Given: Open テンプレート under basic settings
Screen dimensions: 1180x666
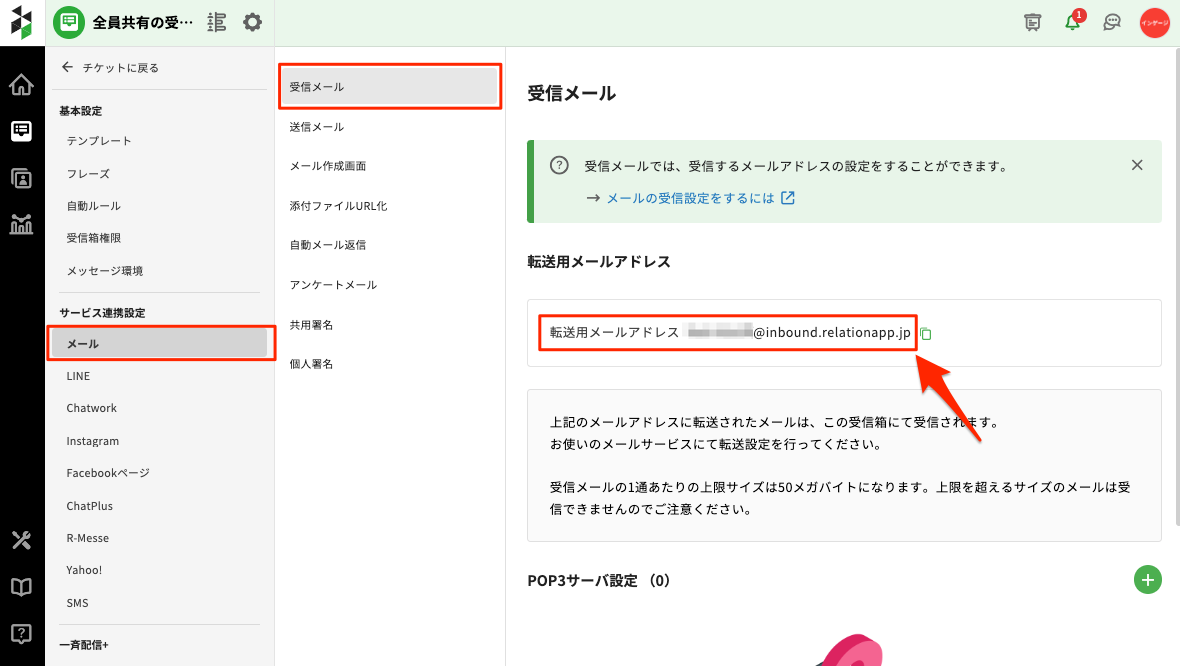Looking at the screenshot, I should point(99,141).
